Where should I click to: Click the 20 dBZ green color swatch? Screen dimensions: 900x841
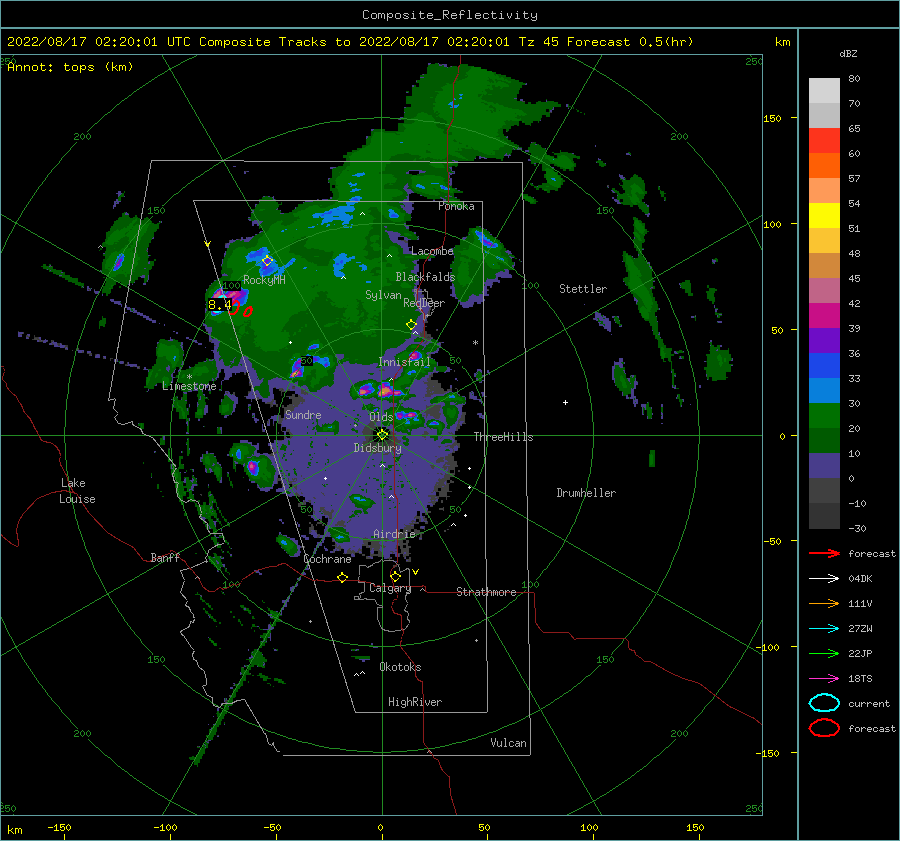click(824, 415)
